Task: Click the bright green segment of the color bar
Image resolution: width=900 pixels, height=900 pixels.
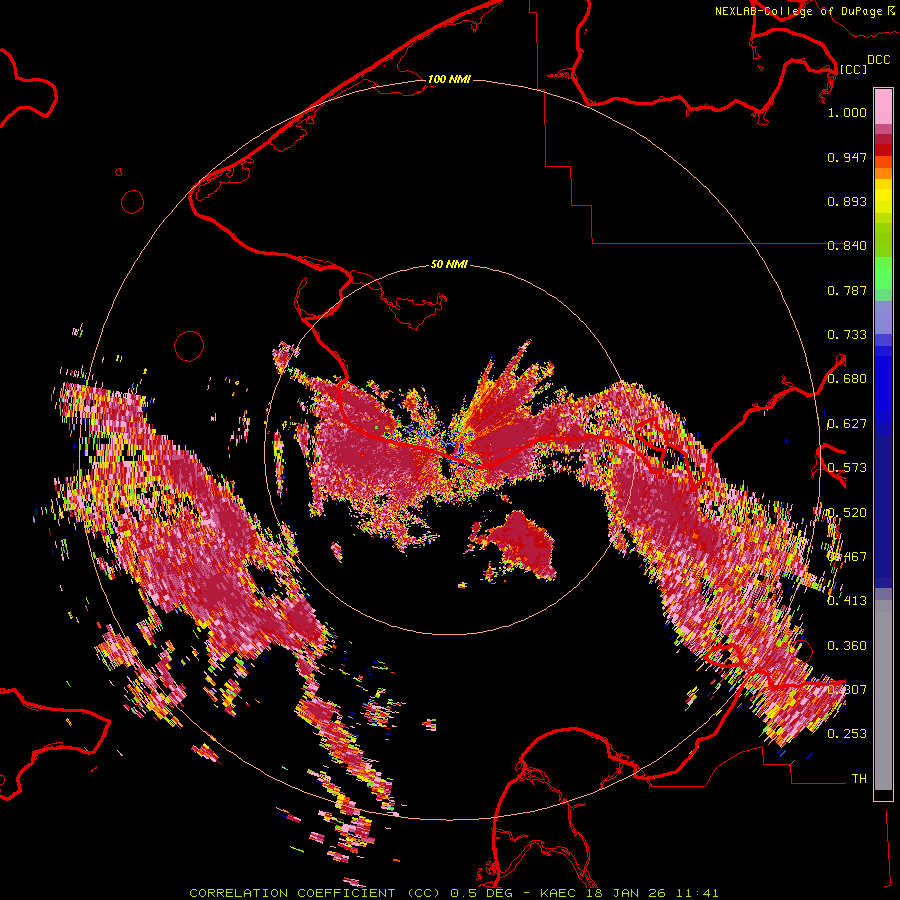Action: pos(883,273)
